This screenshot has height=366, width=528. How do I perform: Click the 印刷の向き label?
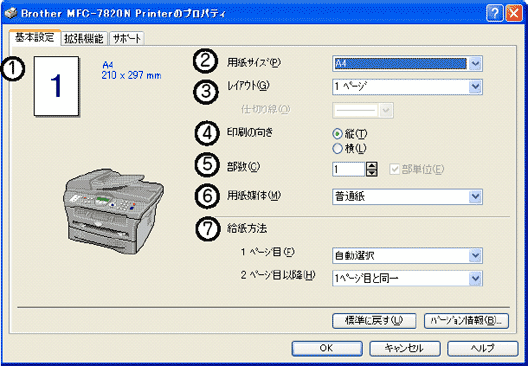[x=250, y=133]
